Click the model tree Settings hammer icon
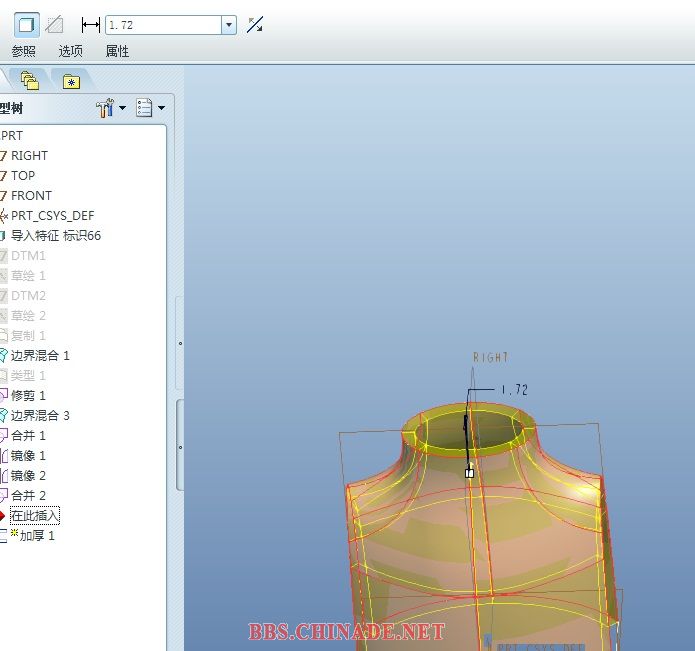This screenshot has width=695, height=651. pyautogui.click(x=105, y=108)
